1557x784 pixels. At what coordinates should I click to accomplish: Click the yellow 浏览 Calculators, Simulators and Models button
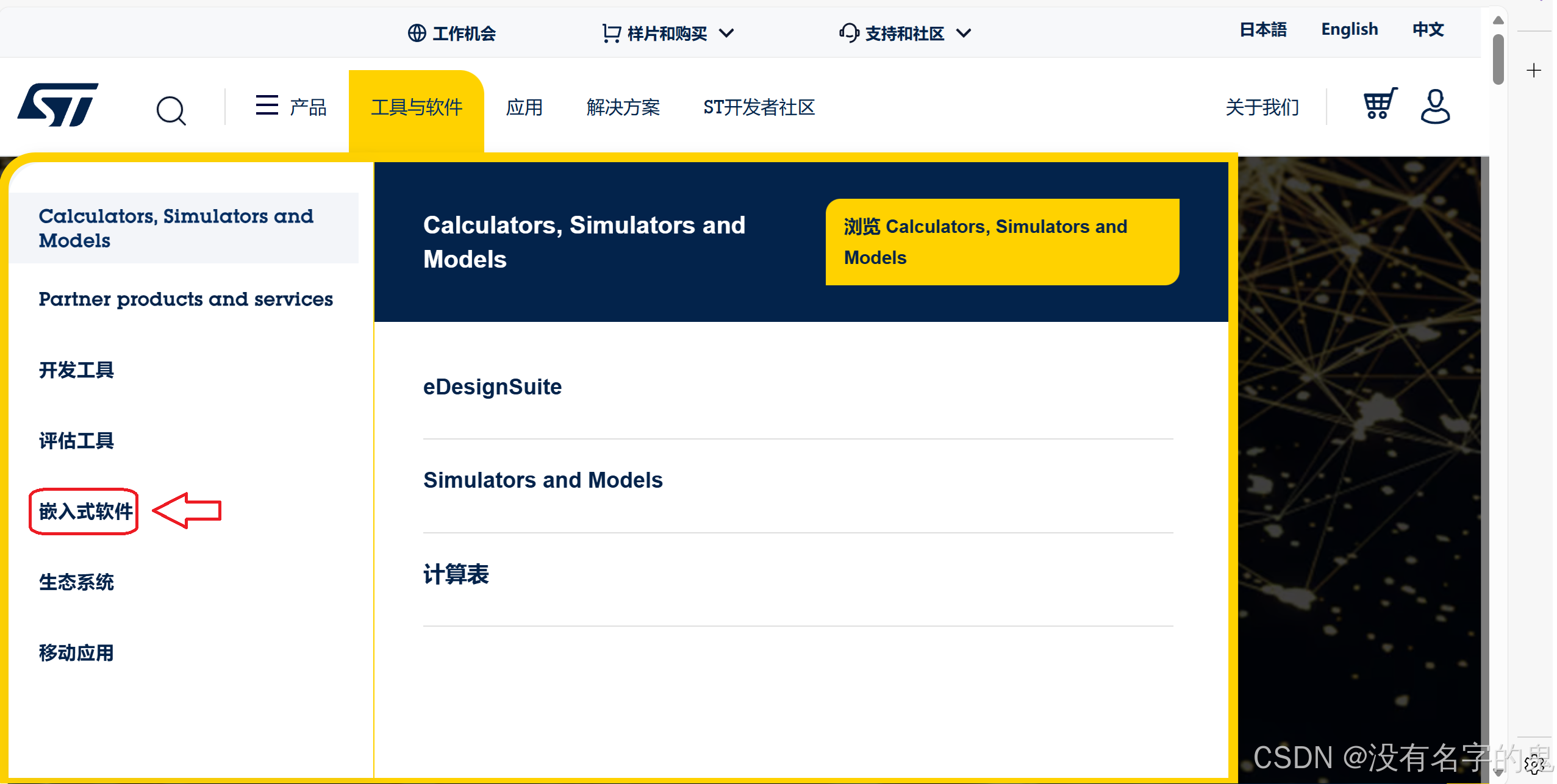(1002, 241)
